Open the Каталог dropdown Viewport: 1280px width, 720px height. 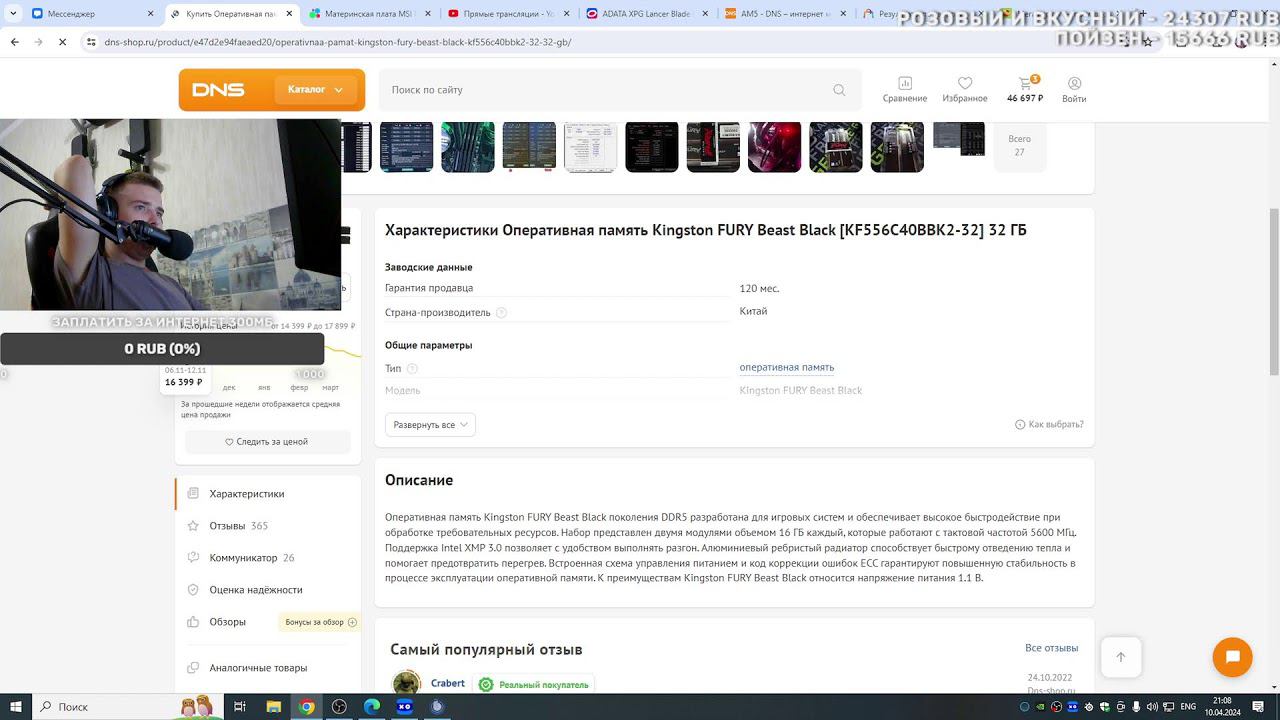[x=315, y=90]
